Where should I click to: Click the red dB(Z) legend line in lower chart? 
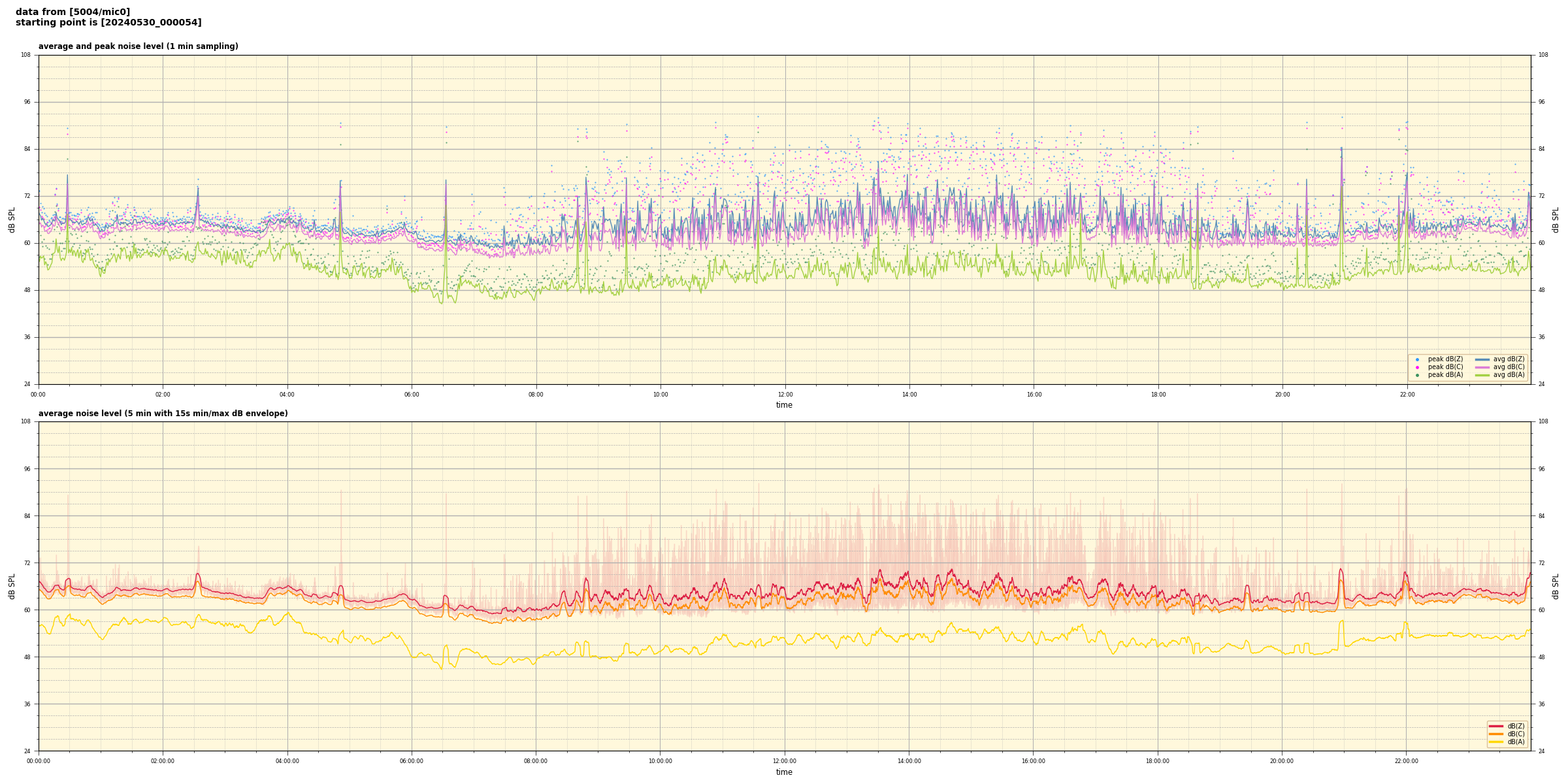coord(1496,726)
